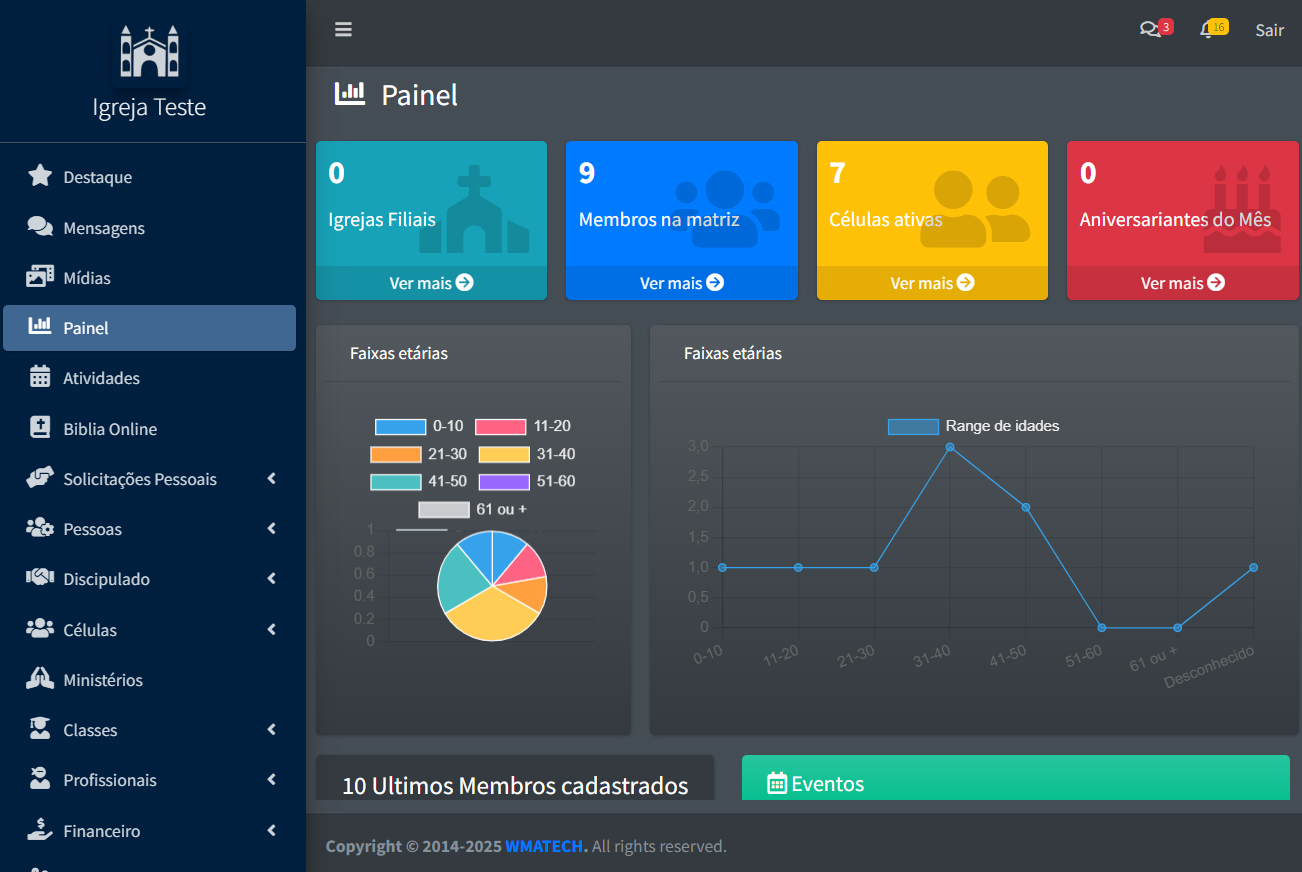The width and height of the screenshot is (1302, 872).
Task: Click the church logo above Igreja Teste
Action: tap(149, 51)
